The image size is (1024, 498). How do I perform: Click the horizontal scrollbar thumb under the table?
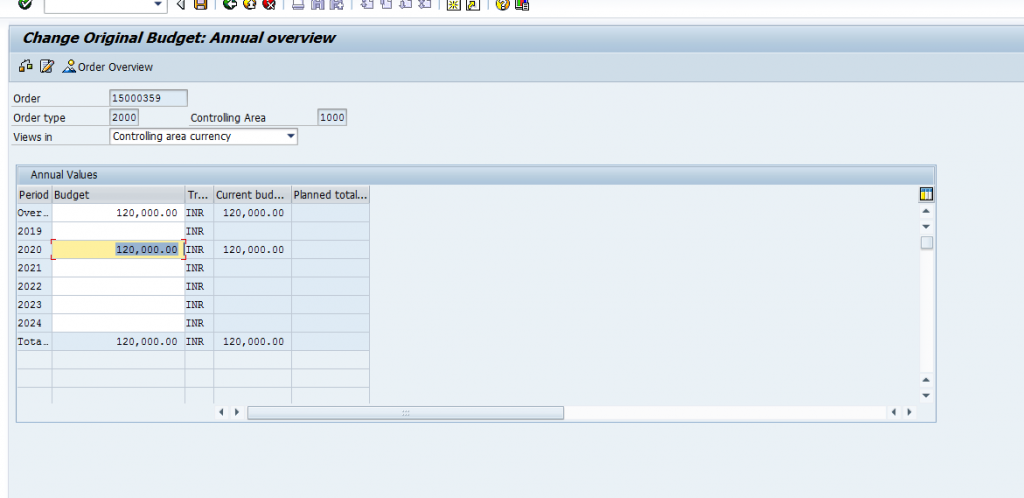coord(406,412)
